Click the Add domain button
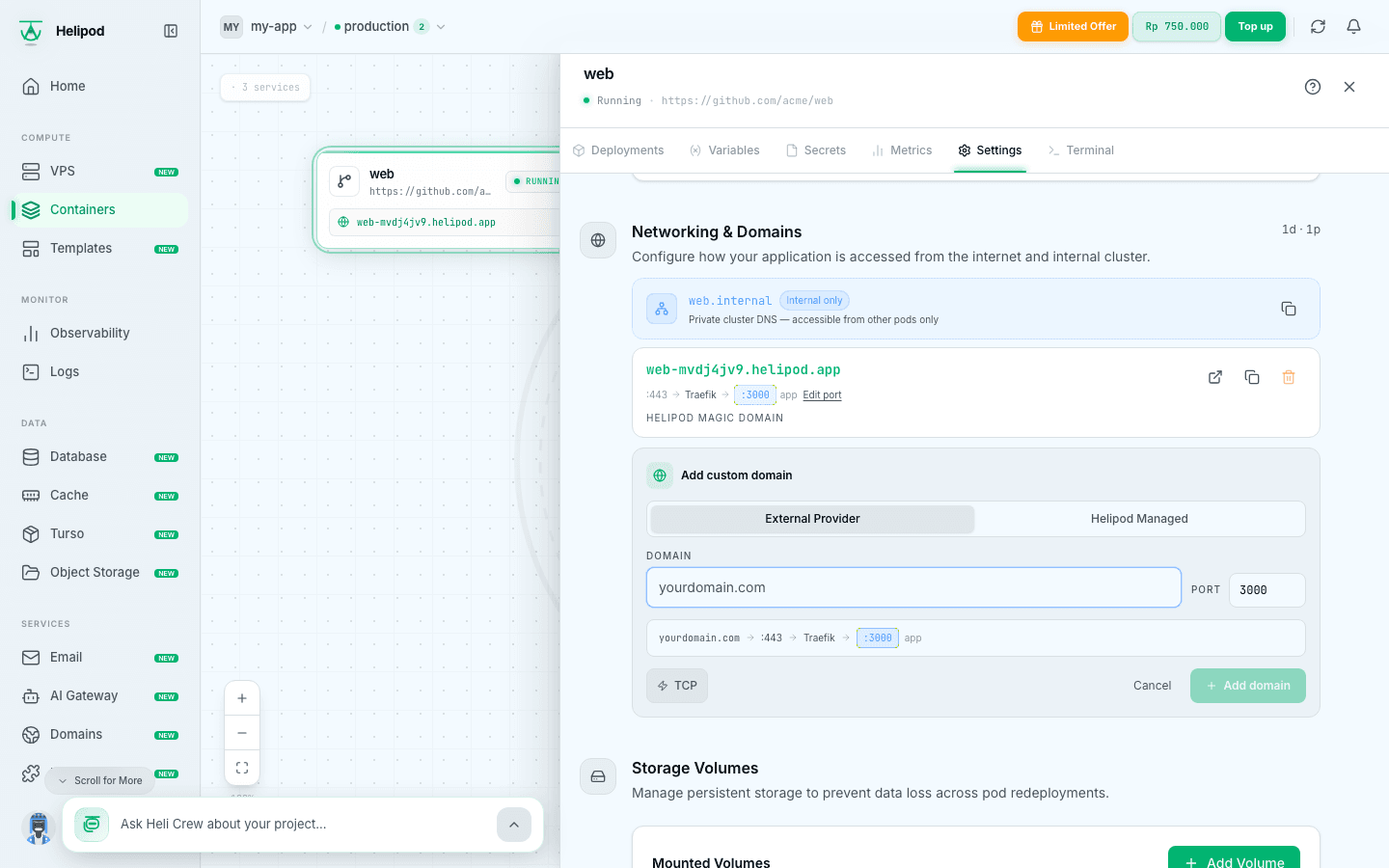 tap(1248, 686)
